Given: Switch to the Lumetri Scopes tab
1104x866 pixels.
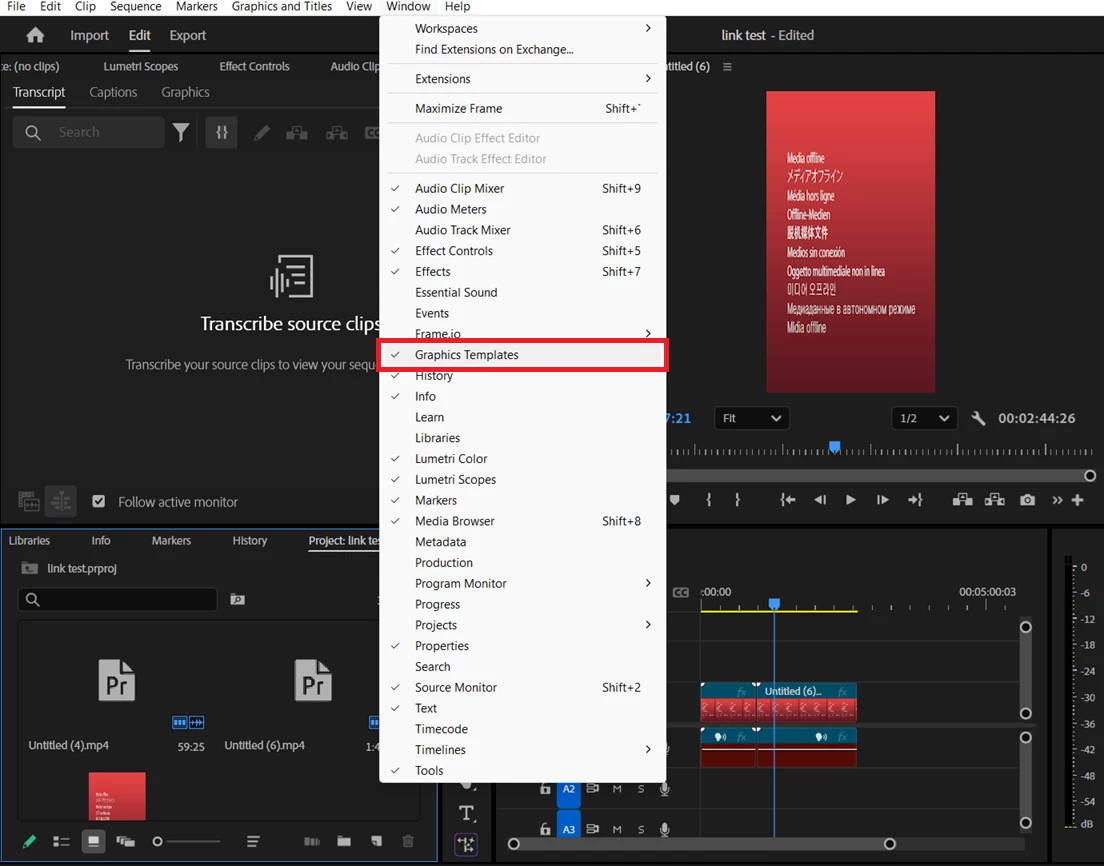Looking at the screenshot, I should pos(141,66).
